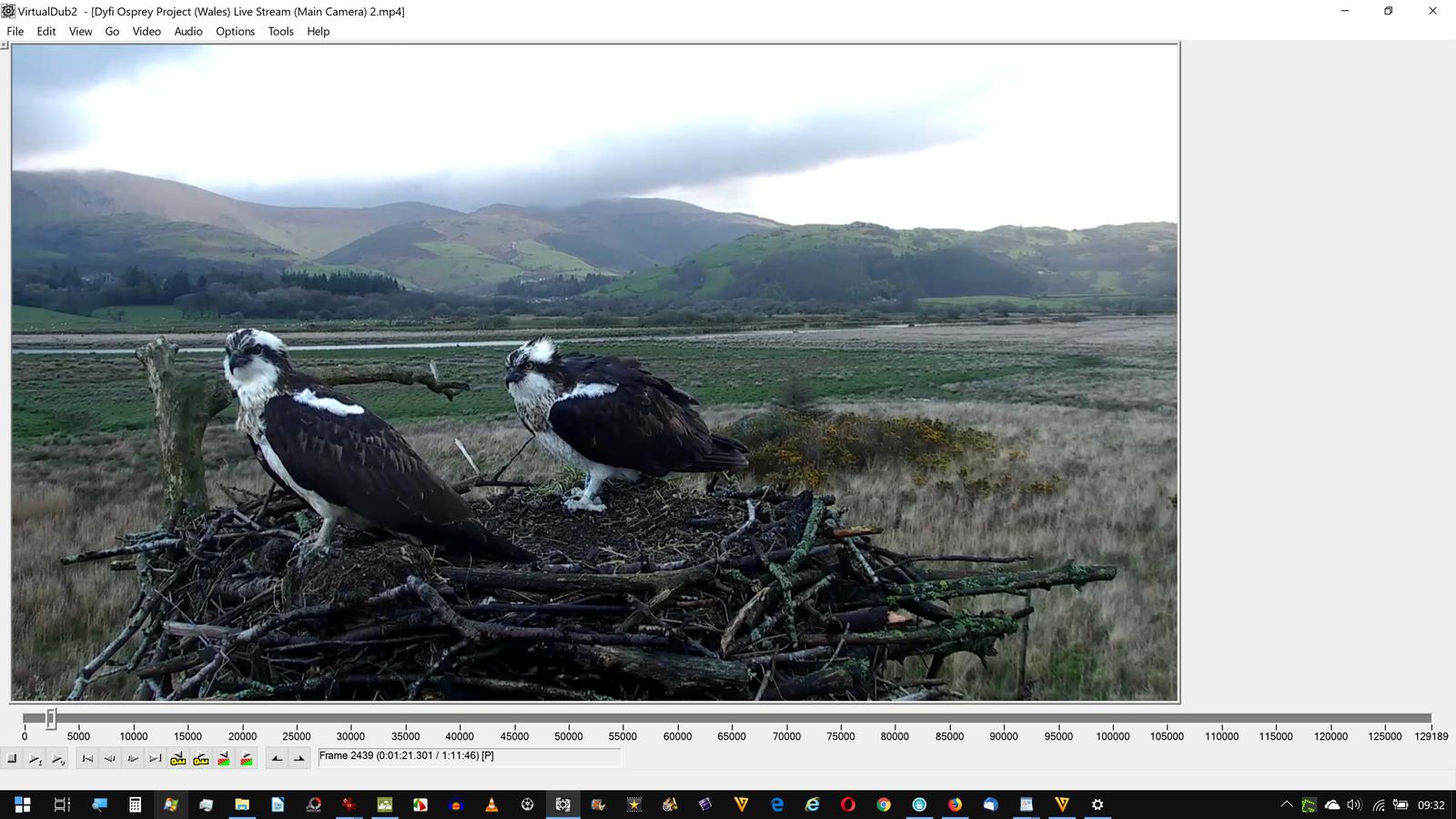Step back one frame
The height and width of the screenshot is (819, 1456).
[110, 758]
